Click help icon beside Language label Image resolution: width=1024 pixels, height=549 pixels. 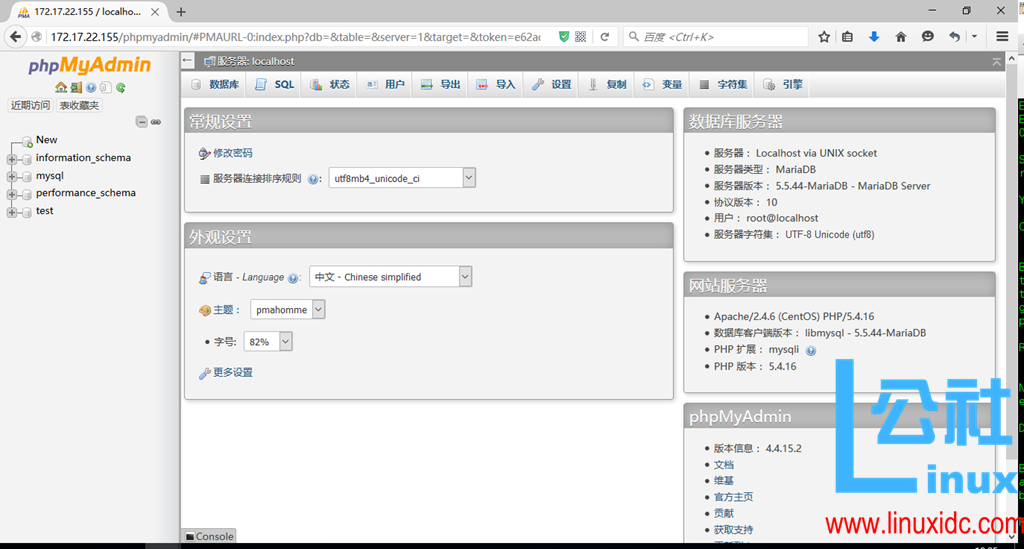coord(293,278)
